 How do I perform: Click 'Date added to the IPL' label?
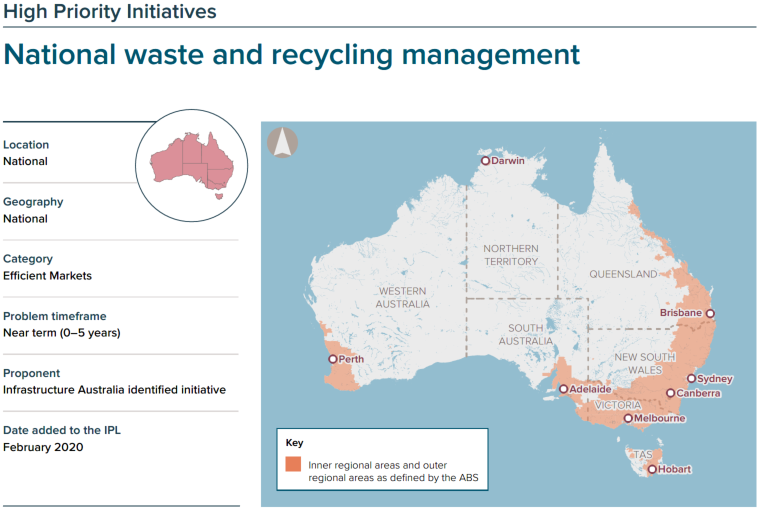[x=62, y=430]
